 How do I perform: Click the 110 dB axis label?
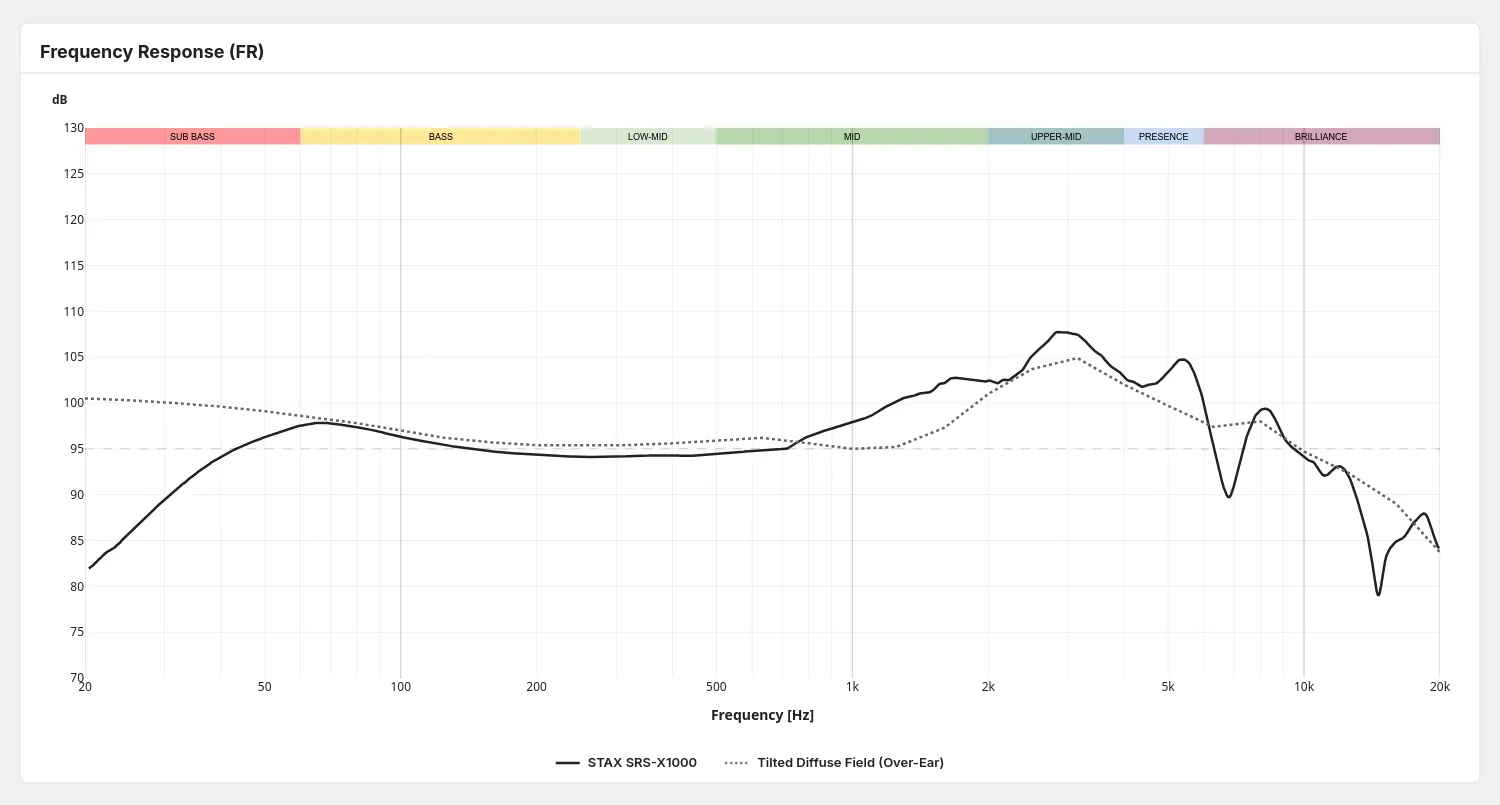(74, 311)
